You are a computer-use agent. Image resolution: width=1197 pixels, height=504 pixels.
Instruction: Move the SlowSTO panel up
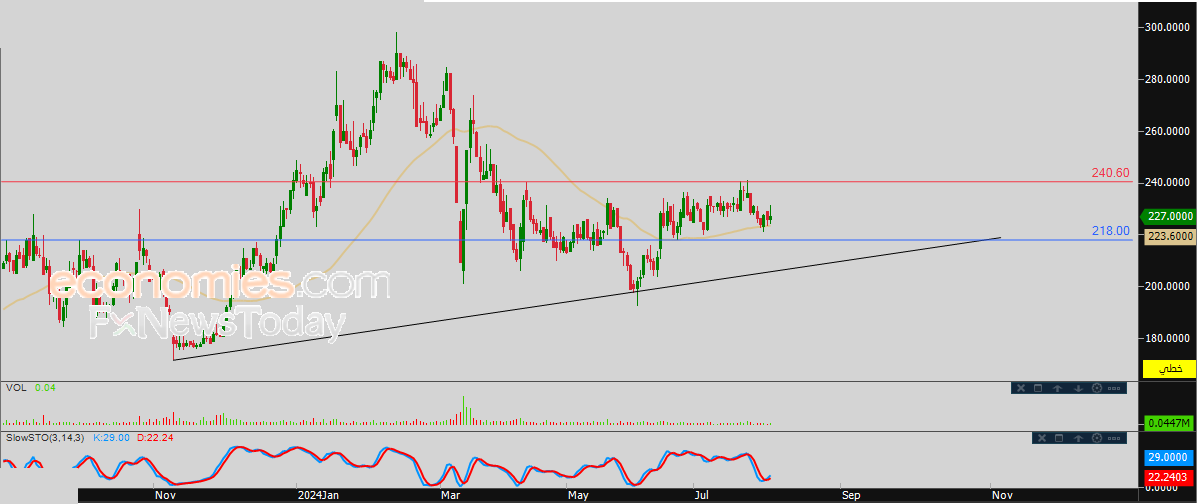1078,438
